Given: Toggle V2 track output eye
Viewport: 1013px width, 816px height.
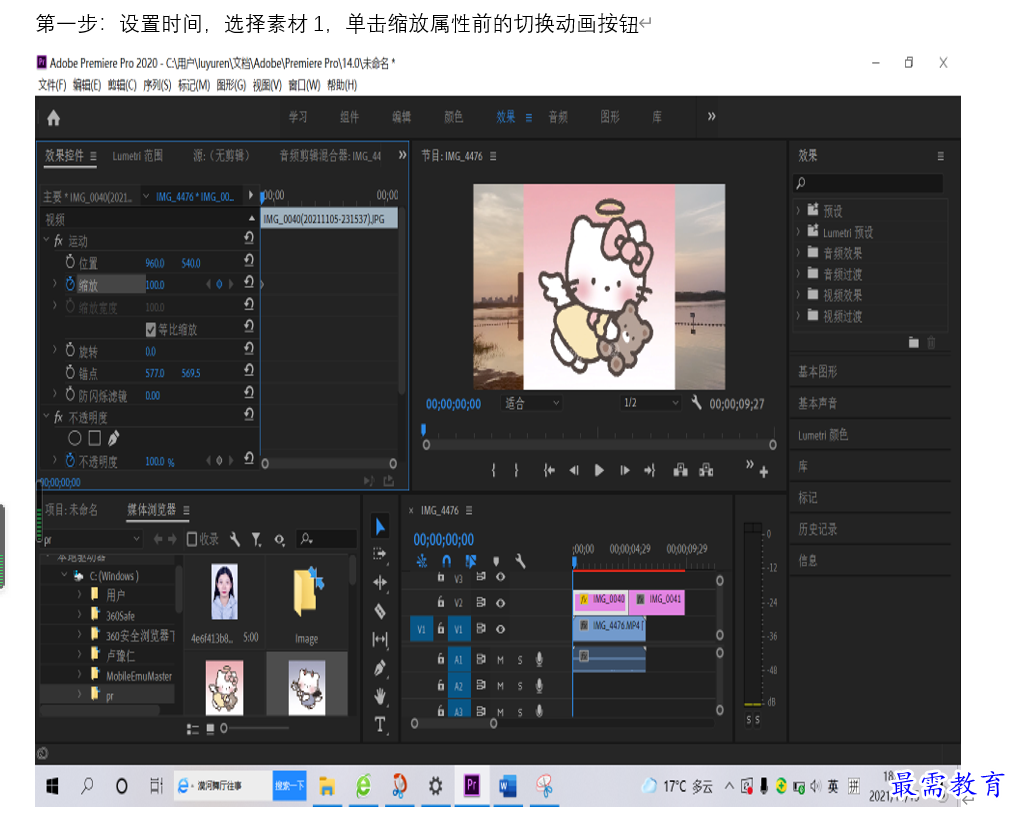Looking at the screenshot, I should point(500,602).
